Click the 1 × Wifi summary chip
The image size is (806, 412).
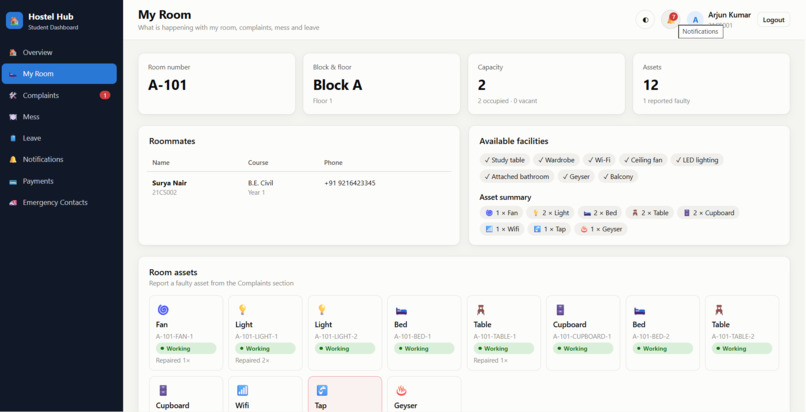[502, 229]
